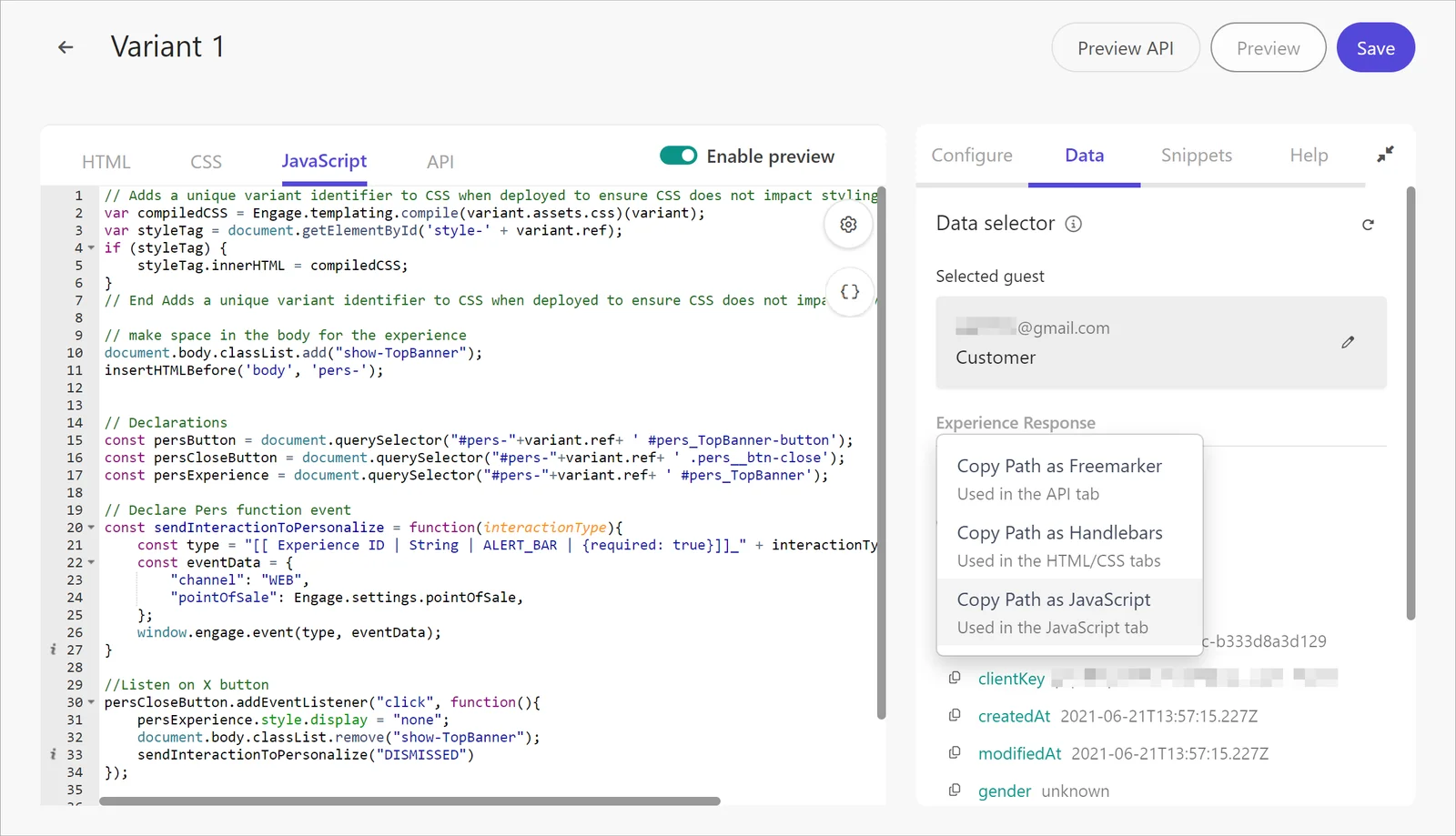Copy path icon beside clientKey
Screen dimensions: 1456x836
(x=955, y=678)
